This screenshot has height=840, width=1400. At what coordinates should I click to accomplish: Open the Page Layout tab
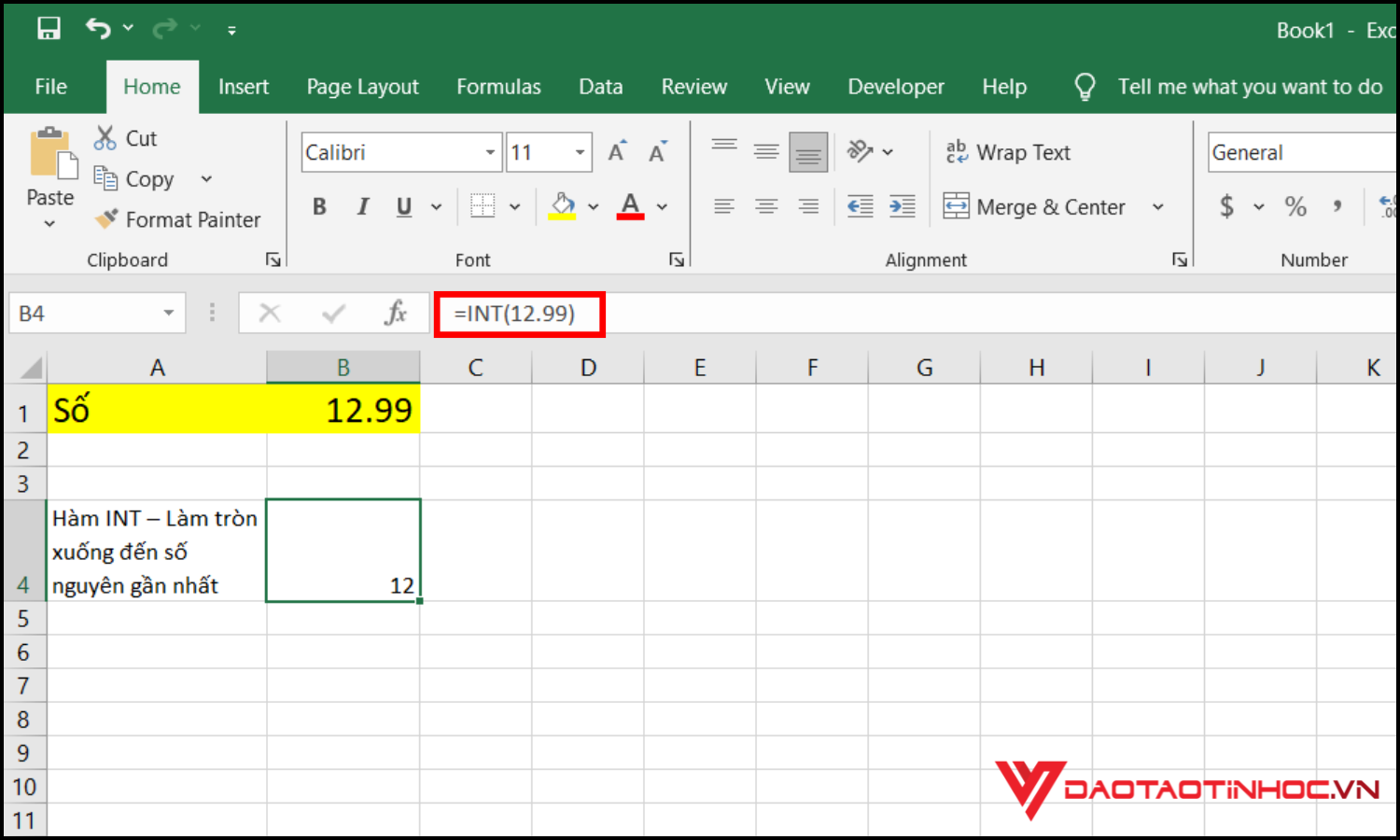[362, 87]
